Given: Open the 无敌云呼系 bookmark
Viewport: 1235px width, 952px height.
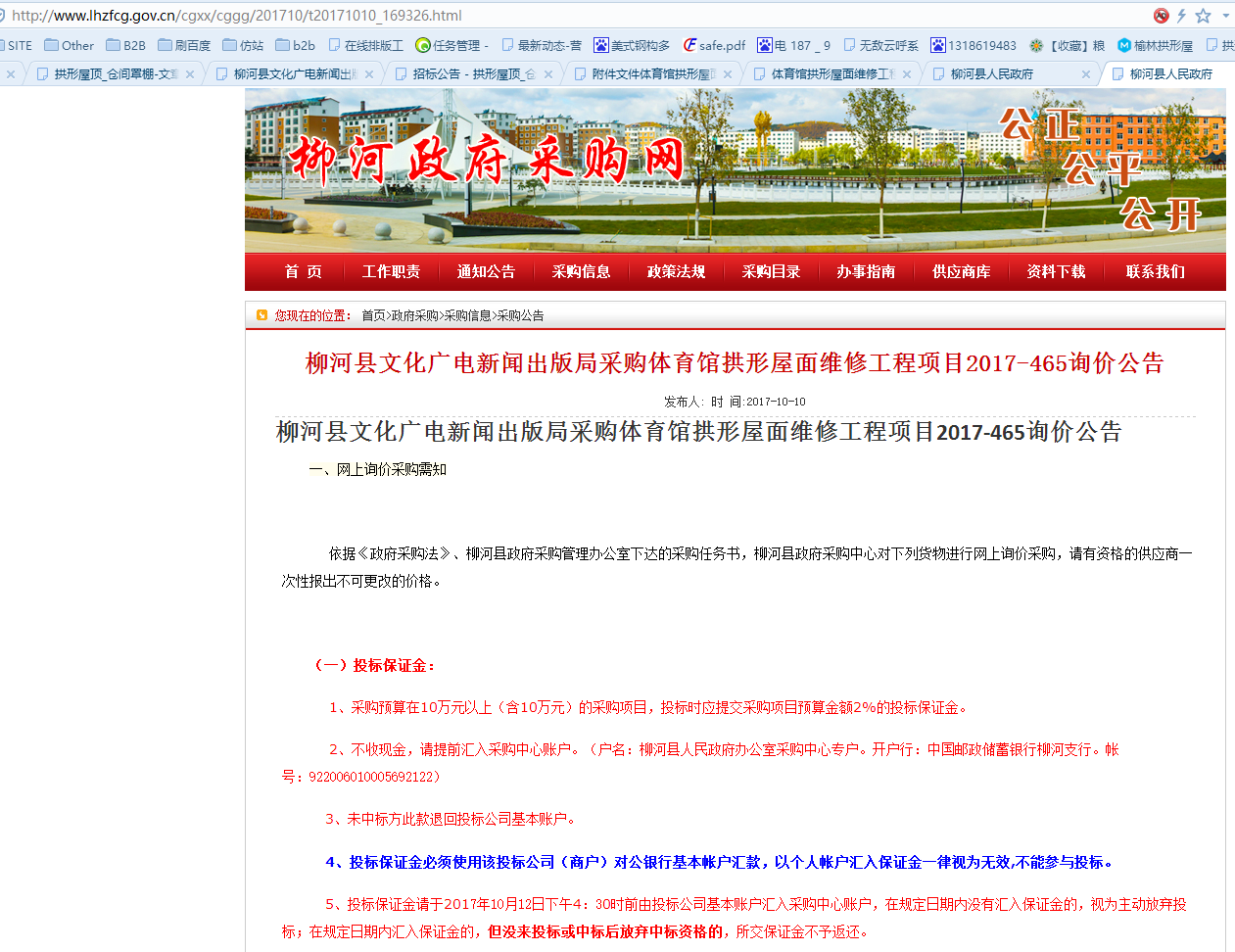Looking at the screenshot, I should click(x=880, y=45).
